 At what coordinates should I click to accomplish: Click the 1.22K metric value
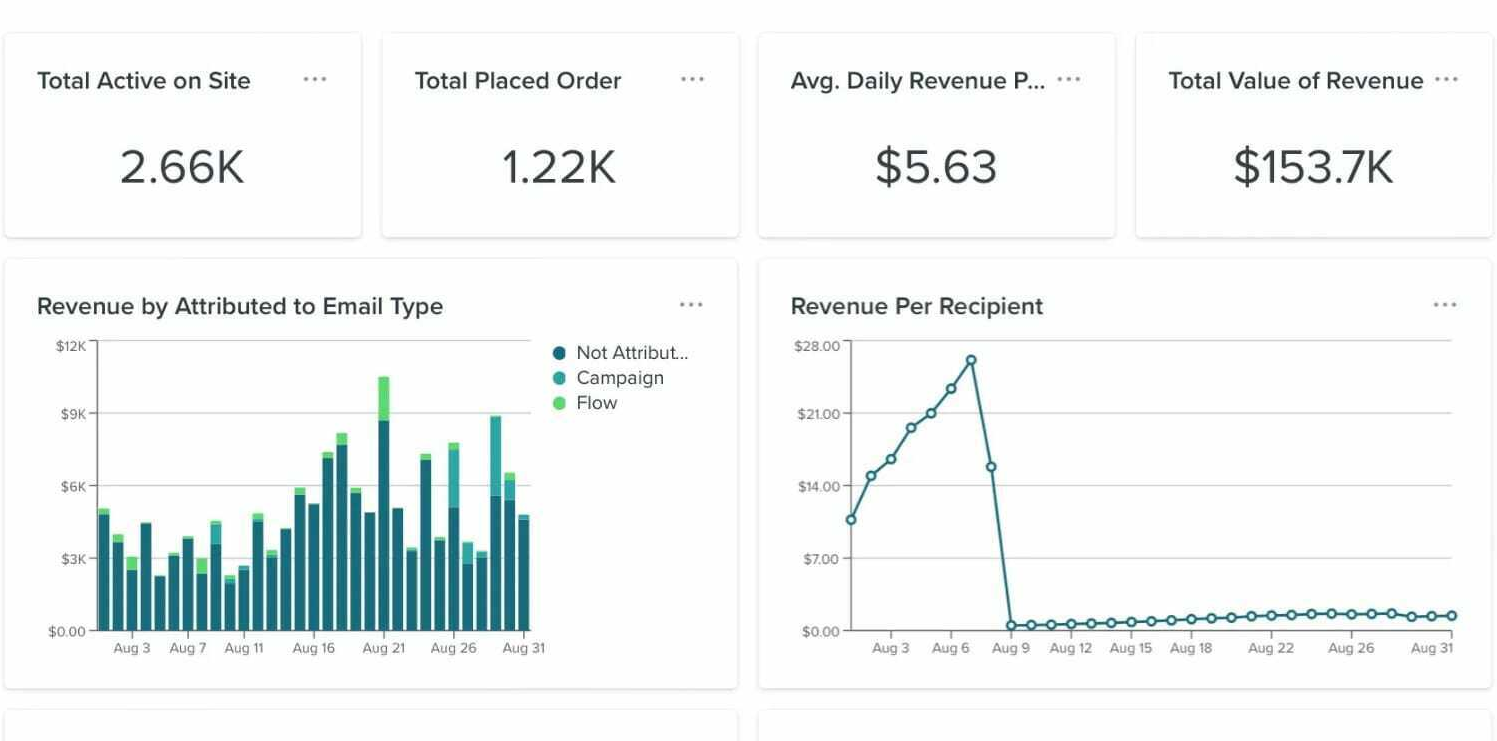point(559,167)
